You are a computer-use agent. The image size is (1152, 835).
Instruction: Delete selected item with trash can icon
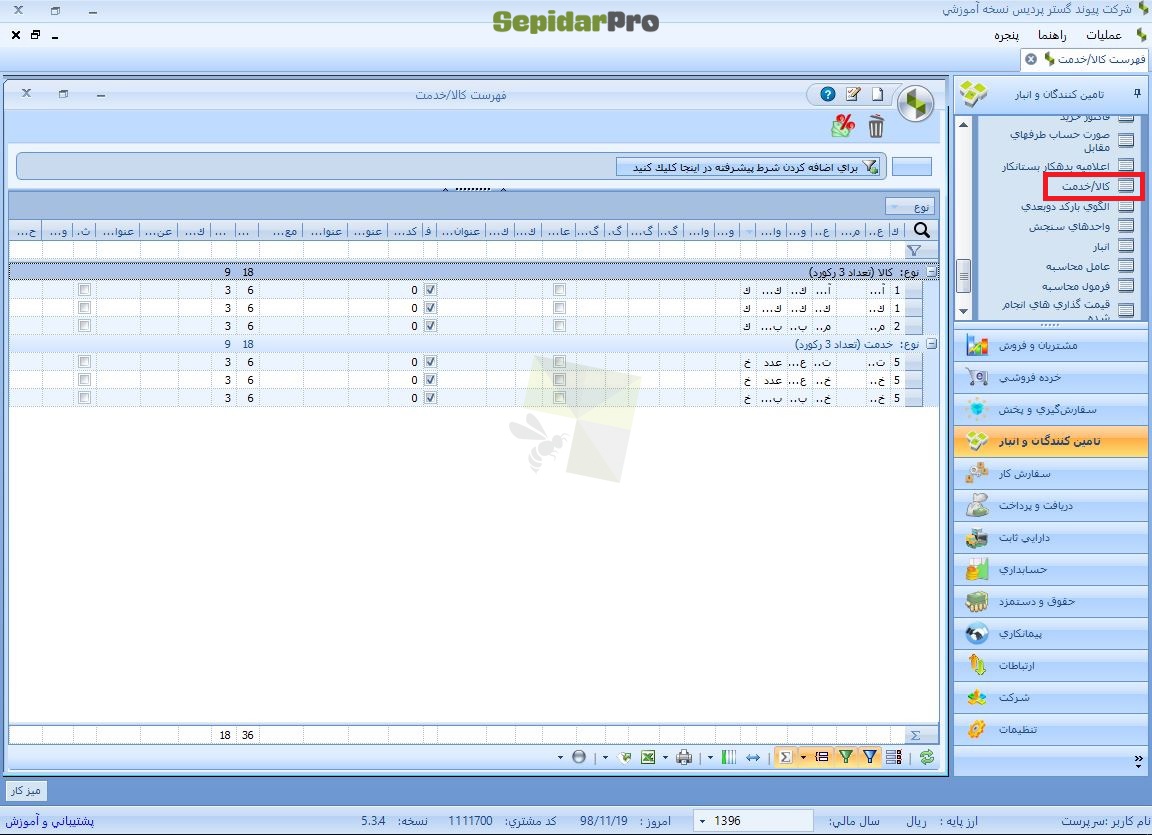pyautogui.click(x=876, y=126)
